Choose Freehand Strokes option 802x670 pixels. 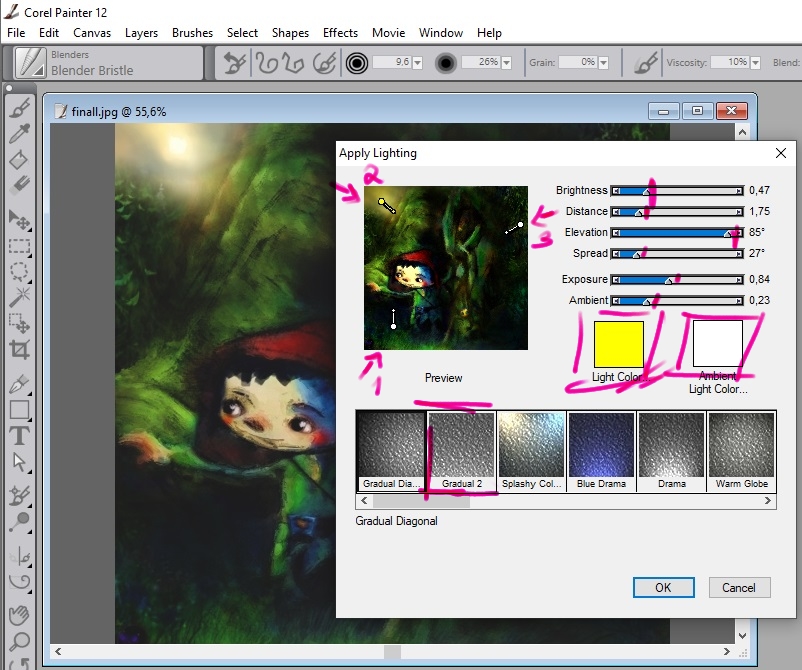266,63
